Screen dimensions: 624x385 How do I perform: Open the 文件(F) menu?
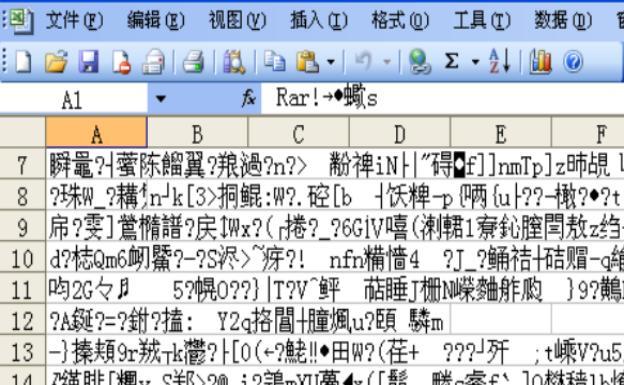[74, 20]
